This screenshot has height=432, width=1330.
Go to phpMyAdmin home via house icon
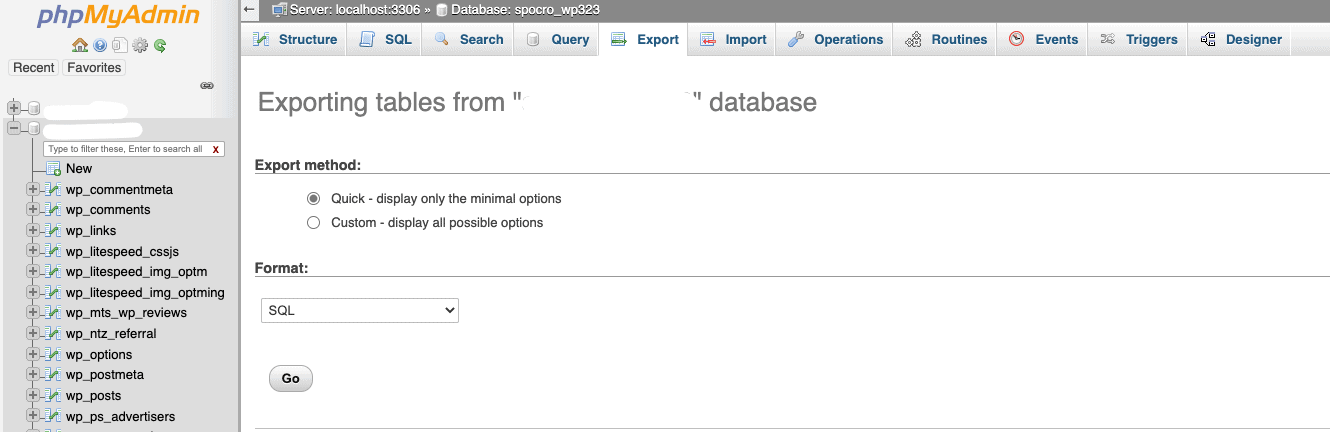tap(80, 45)
